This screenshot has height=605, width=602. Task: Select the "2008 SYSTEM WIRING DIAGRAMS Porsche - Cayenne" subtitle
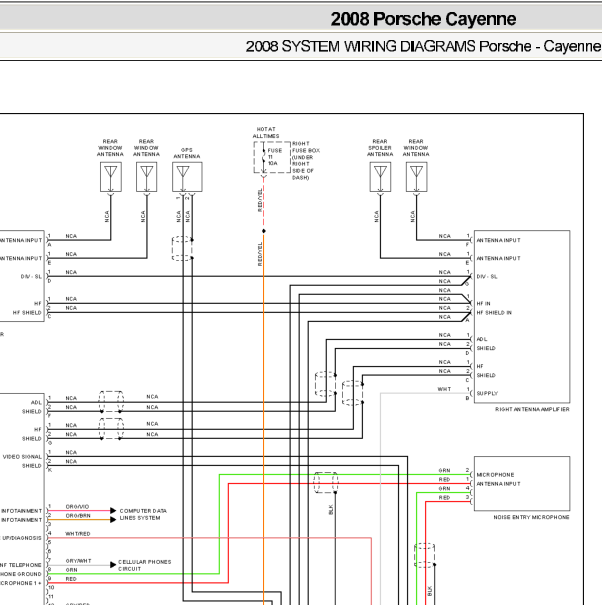[423, 47]
